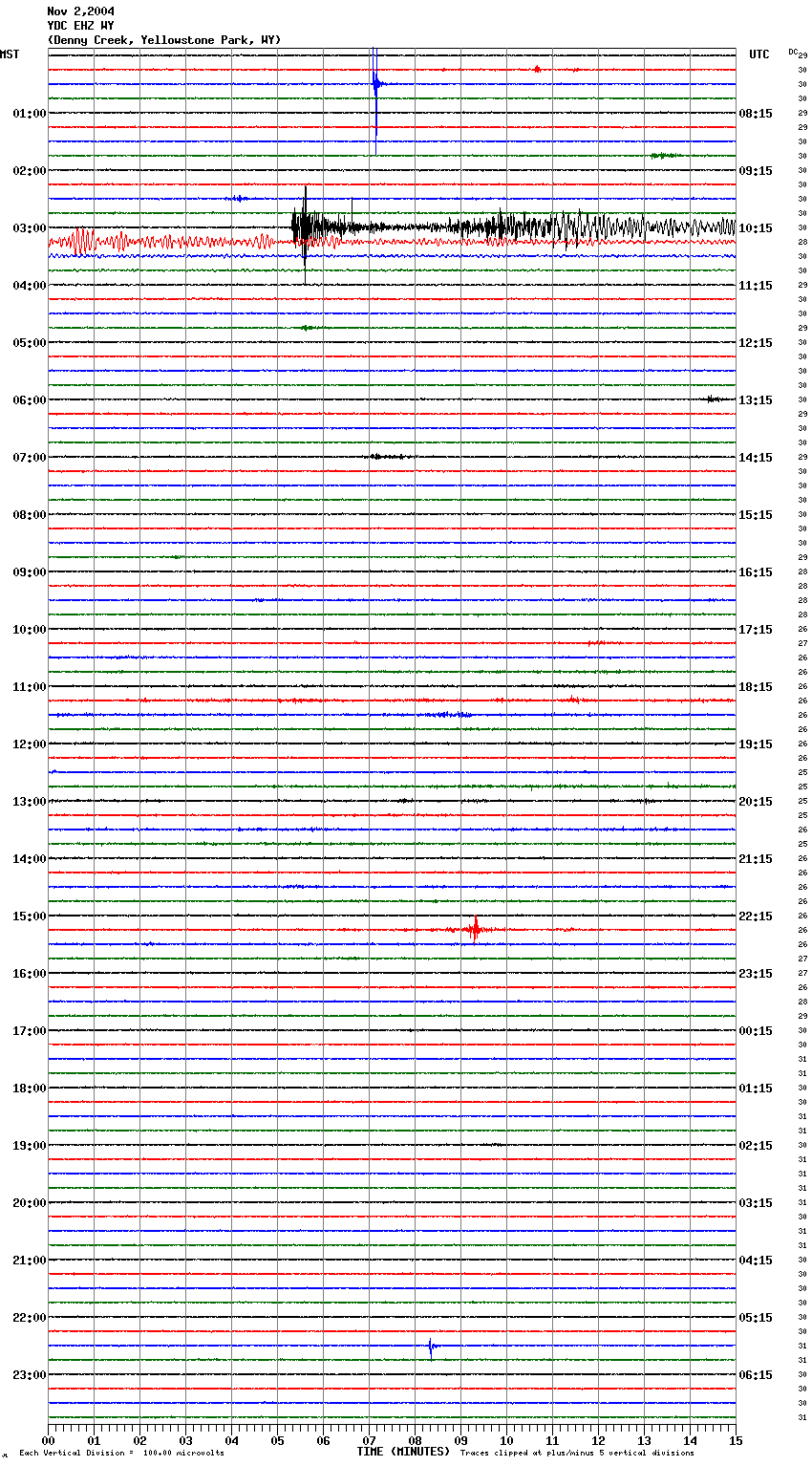Image resolution: width=812 pixels, height=1466 pixels.
Task: Click the large black earthquake onset on the 03:00 trace
Action: tap(304, 229)
